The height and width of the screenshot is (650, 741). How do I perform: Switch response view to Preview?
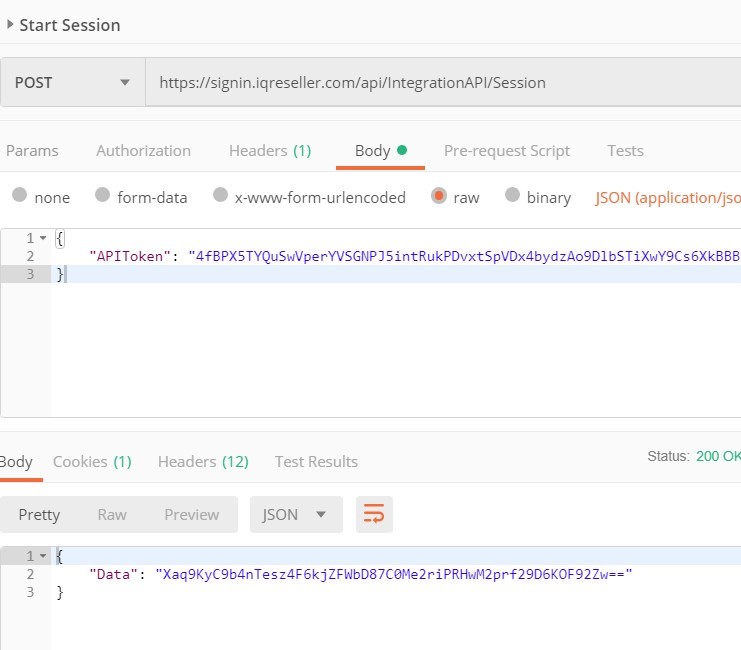point(191,514)
